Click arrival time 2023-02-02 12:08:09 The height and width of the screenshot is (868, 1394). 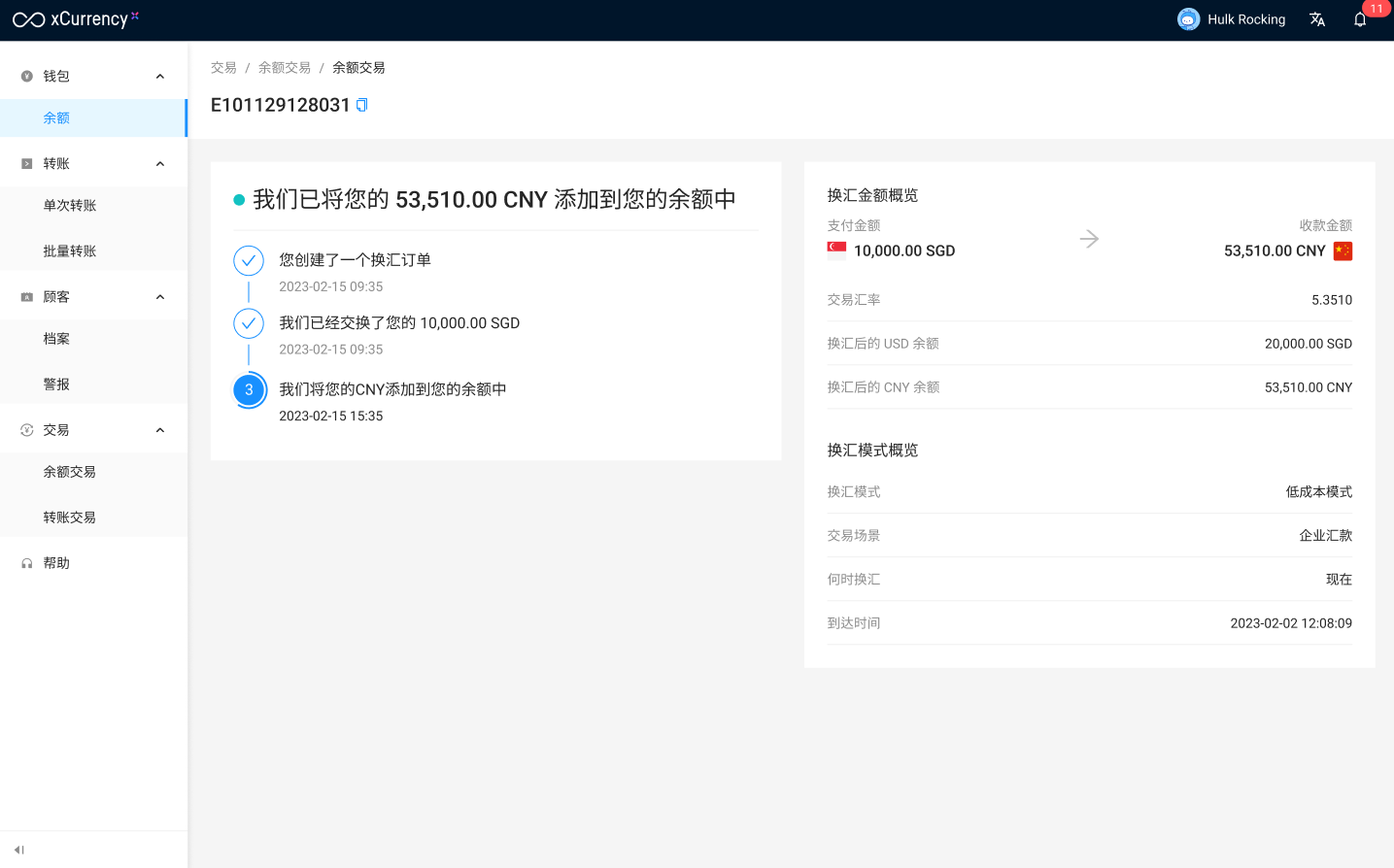pyautogui.click(x=1291, y=623)
